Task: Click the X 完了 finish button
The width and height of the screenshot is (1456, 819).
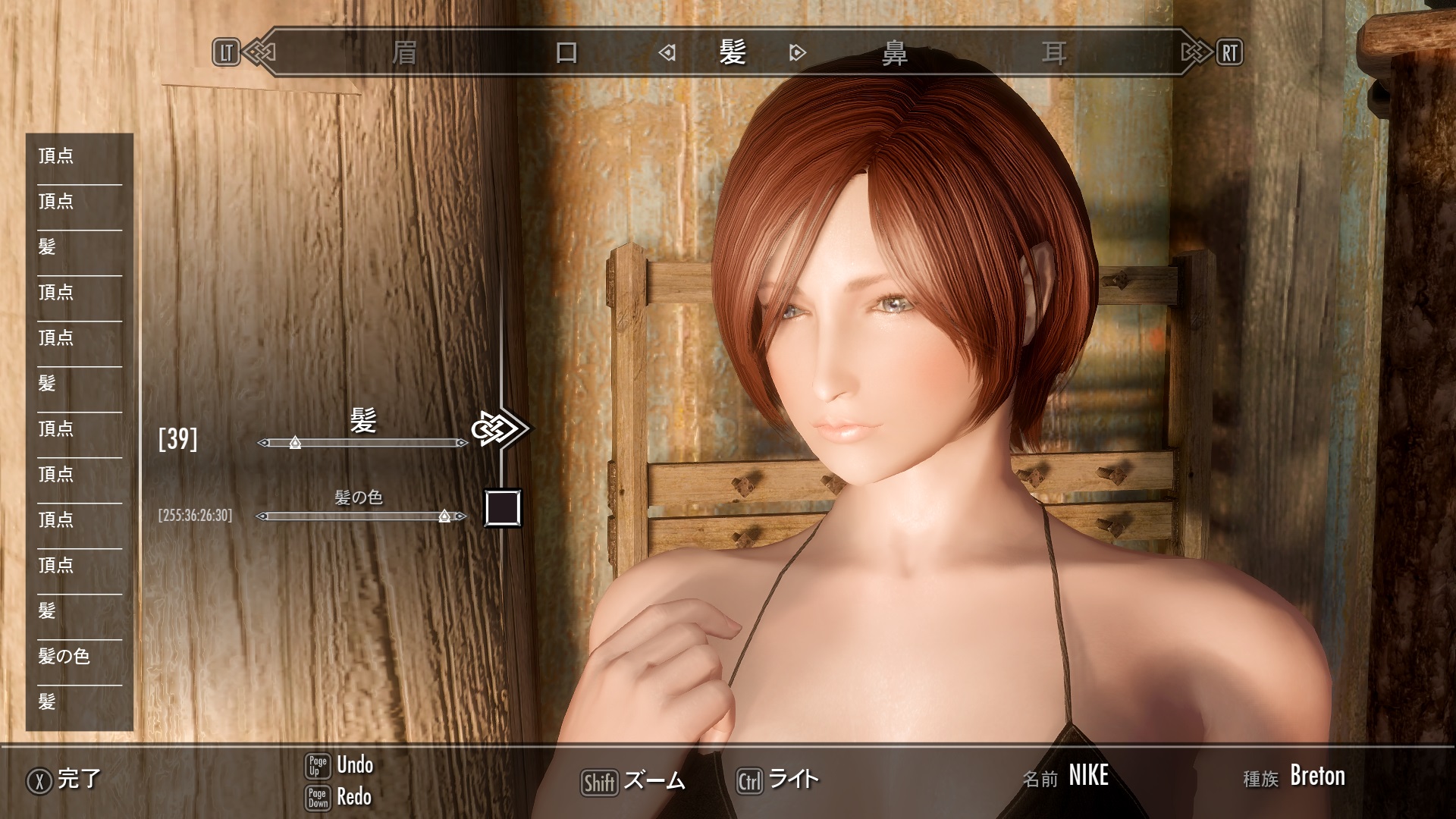Action: click(64, 780)
